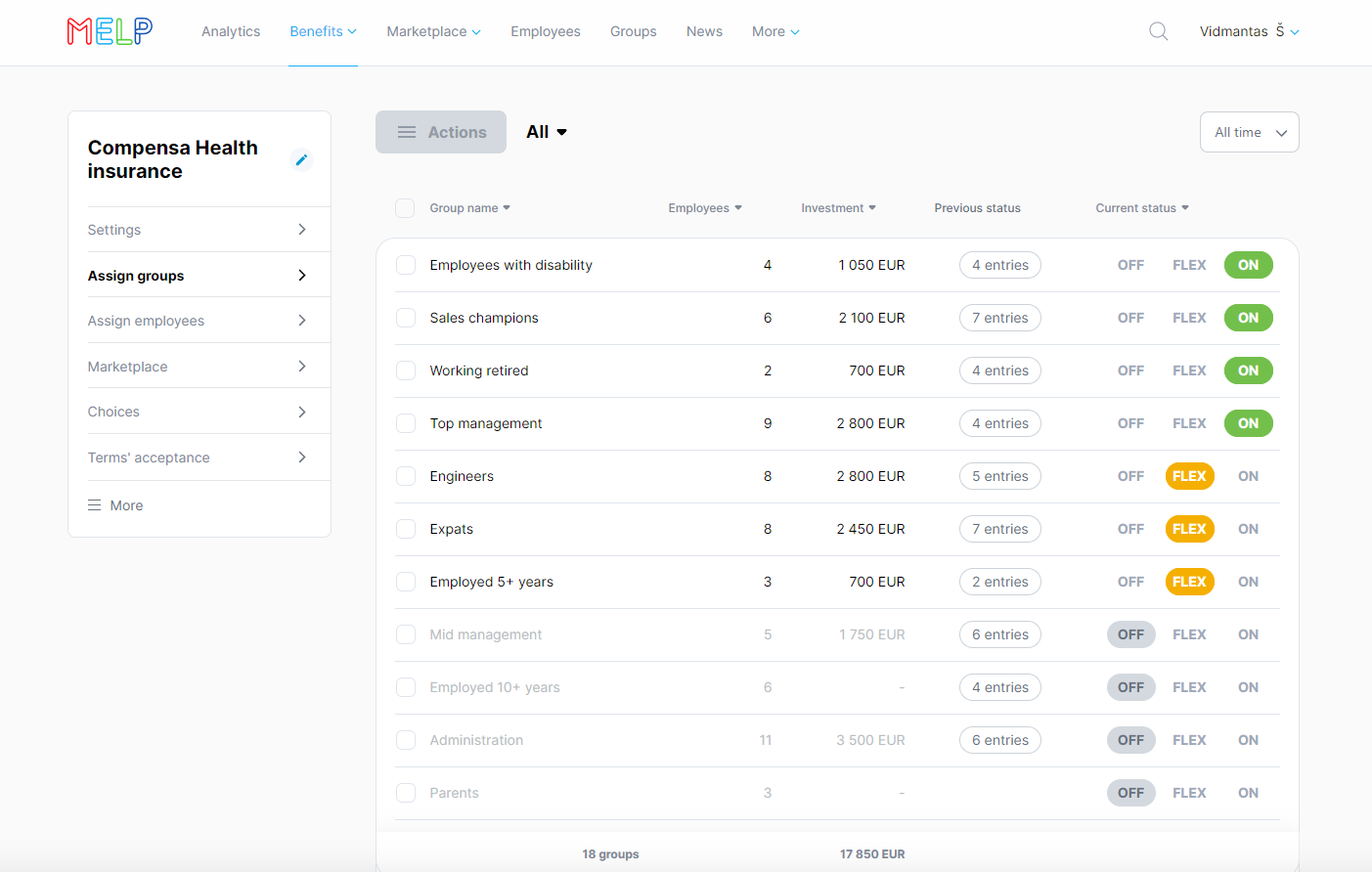Sort using the Group name column arrow
This screenshot has width=1372, height=872.
click(x=506, y=207)
